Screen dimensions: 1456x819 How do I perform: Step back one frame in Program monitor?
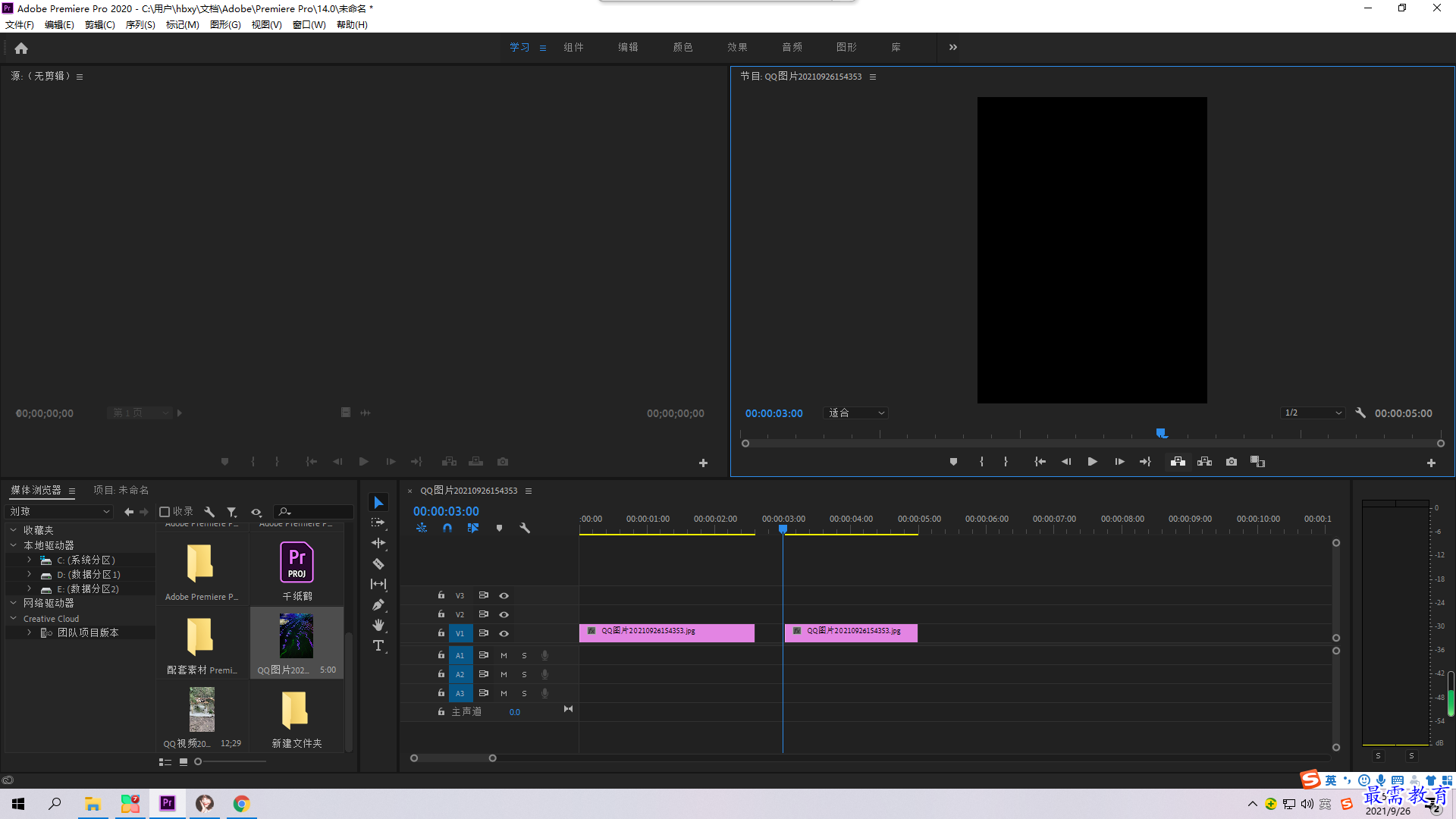[1066, 462]
